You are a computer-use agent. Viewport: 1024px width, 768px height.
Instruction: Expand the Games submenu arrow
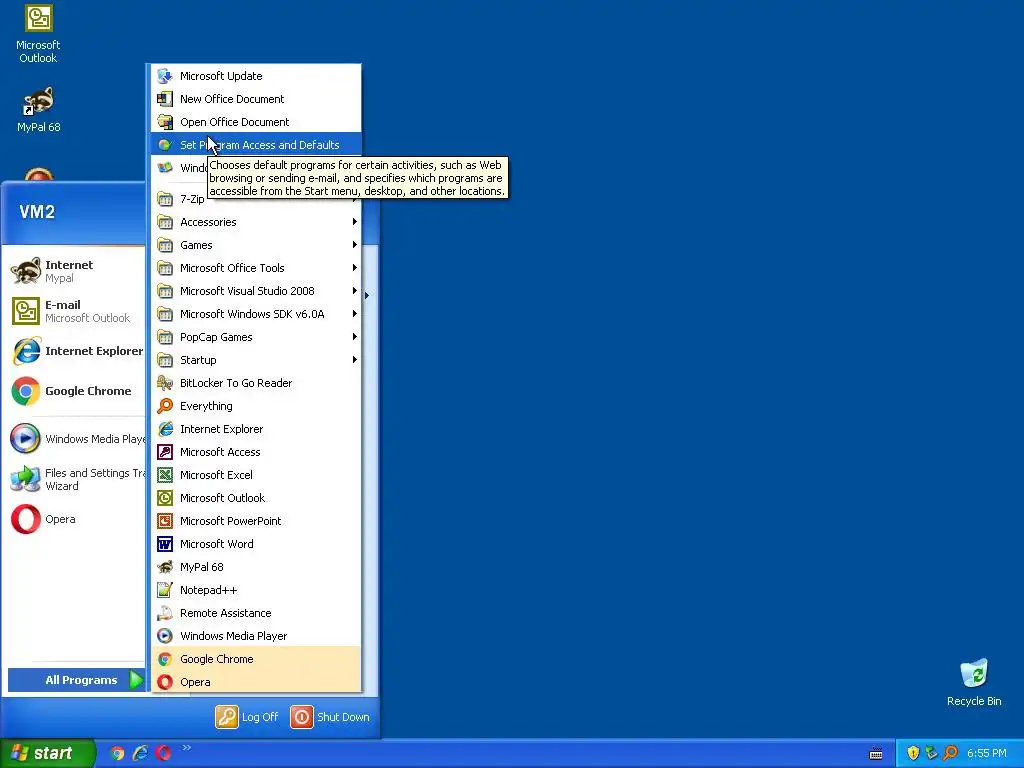[x=355, y=245]
